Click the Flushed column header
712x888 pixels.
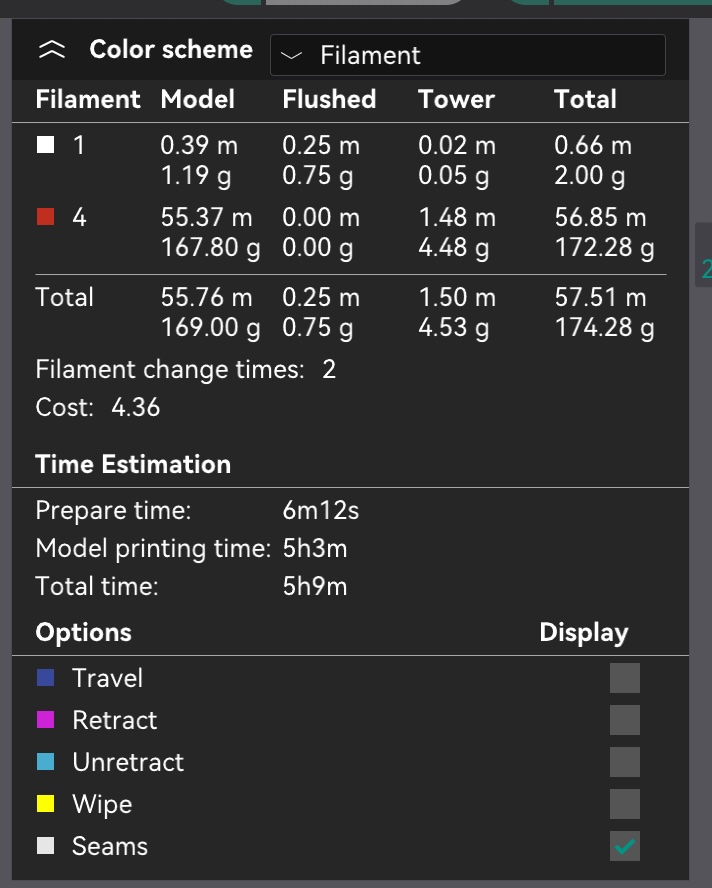point(329,99)
